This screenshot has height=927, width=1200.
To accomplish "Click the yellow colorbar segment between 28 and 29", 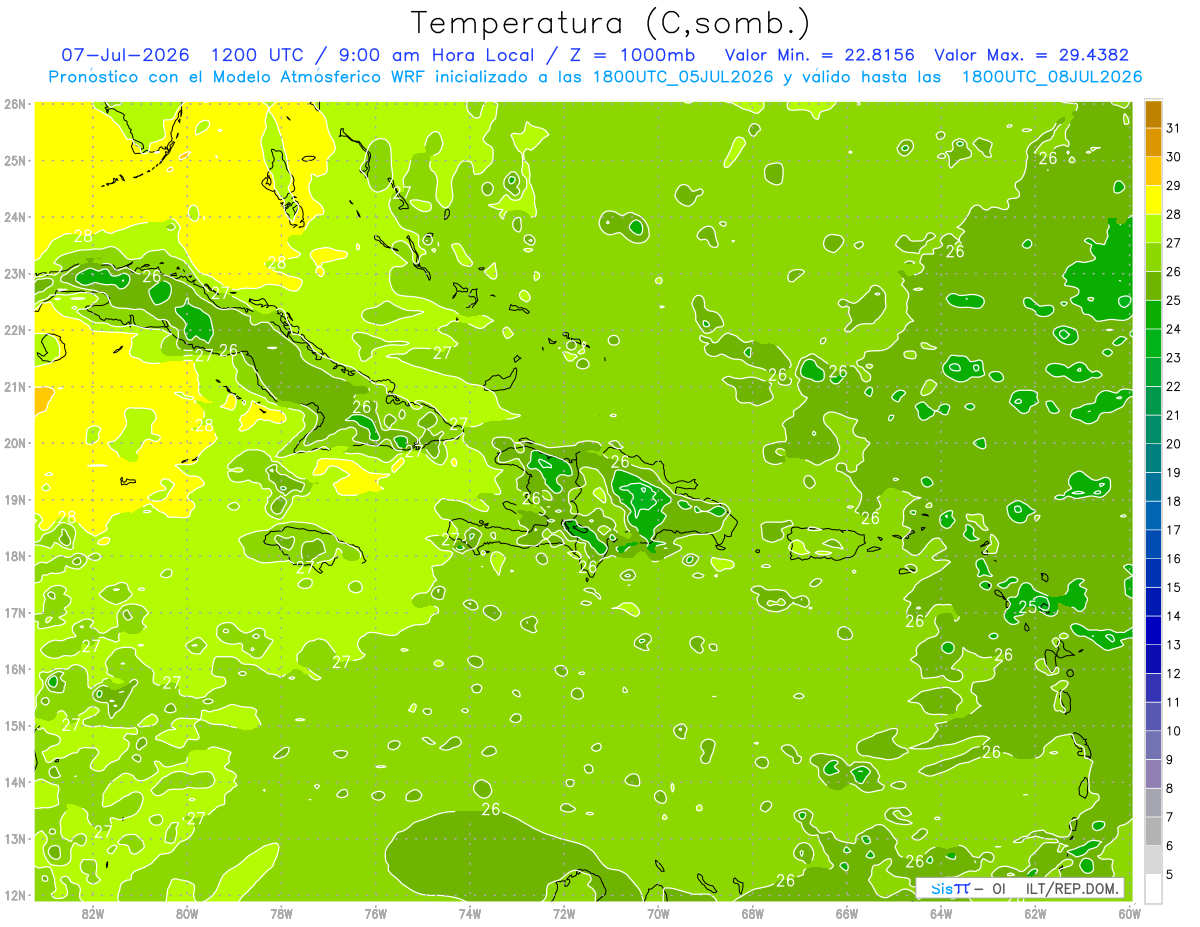I will pyautogui.click(x=1153, y=200).
